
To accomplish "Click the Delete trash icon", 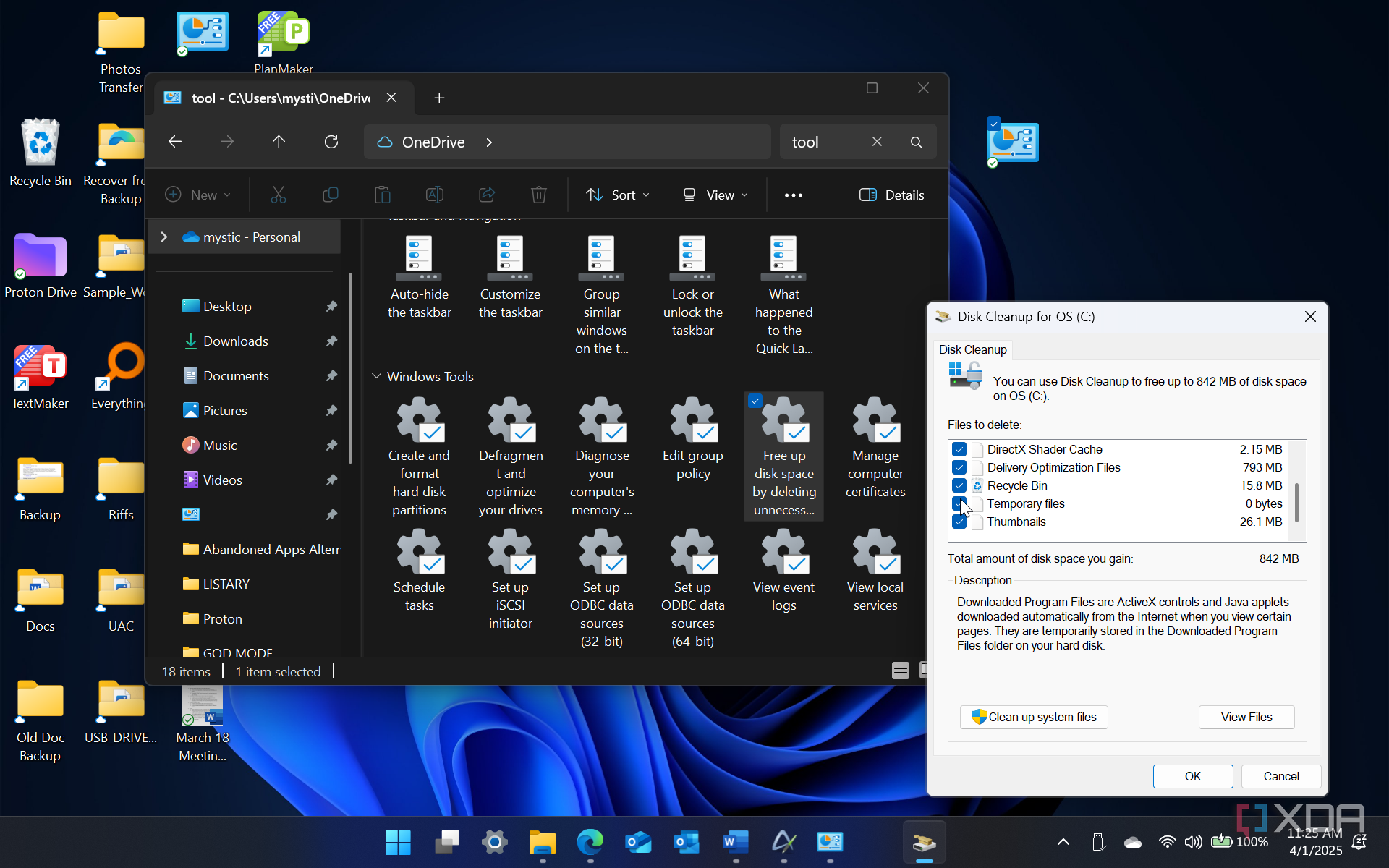I will click(538, 195).
